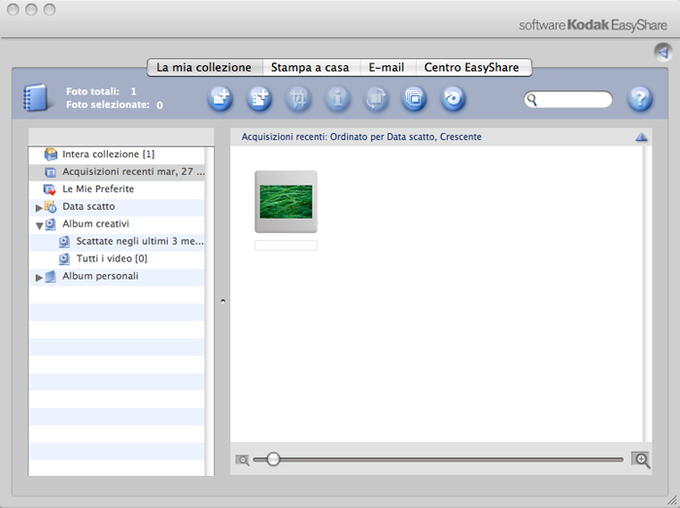Switch to La mia collezione tab

click(x=205, y=68)
